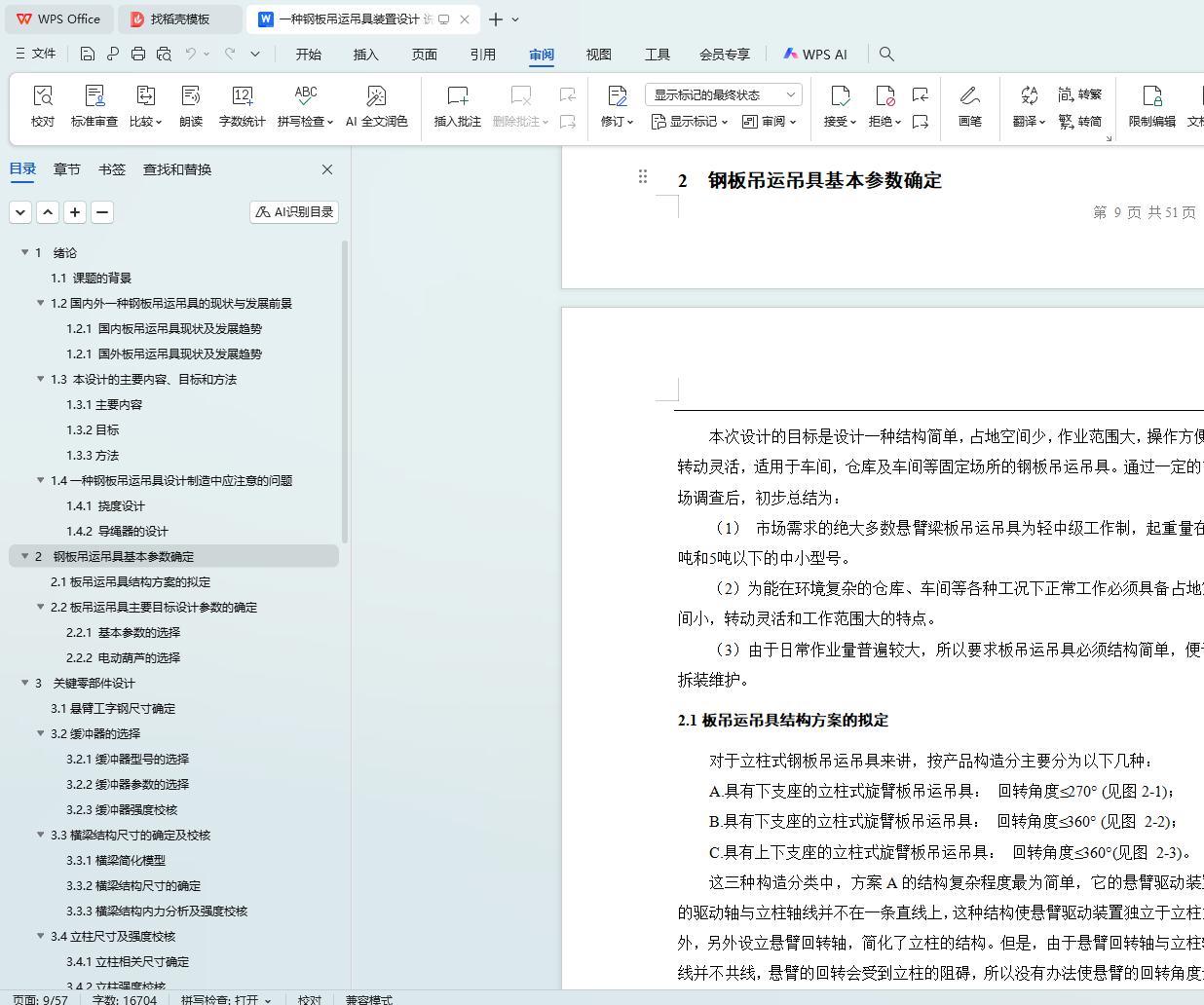Switch to the 找稻壳模板 window tab
Screen dimensions: 1204x1005
tap(180, 19)
